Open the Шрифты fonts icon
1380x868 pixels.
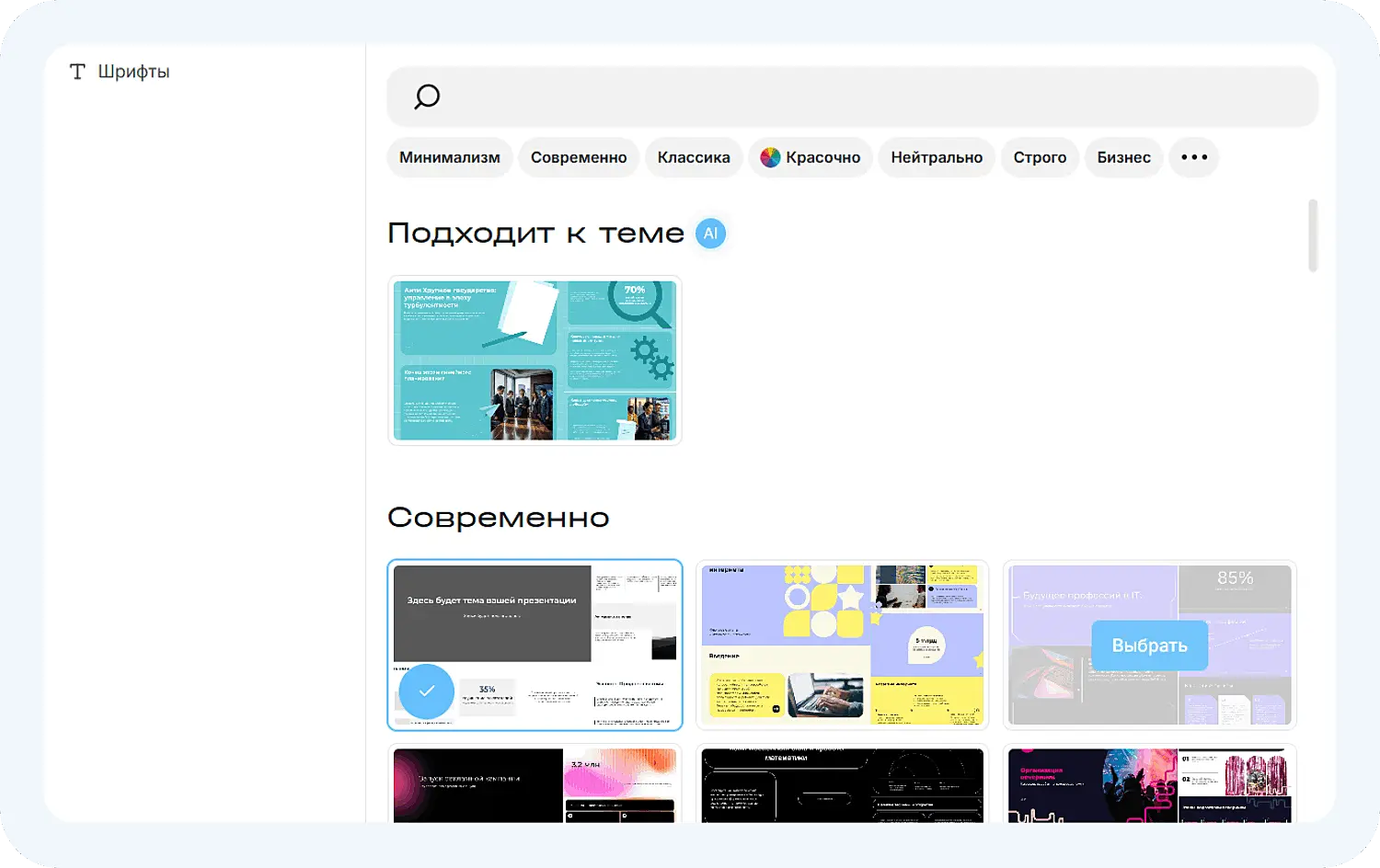tap(77, 72)
